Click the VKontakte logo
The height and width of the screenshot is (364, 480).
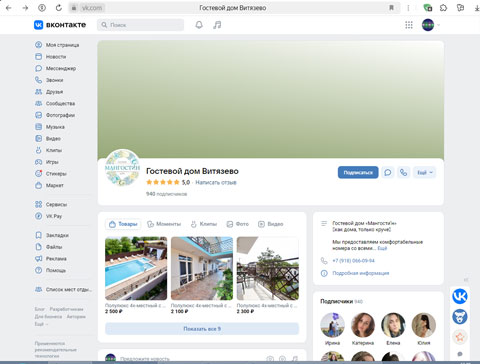tap(60, 25)
